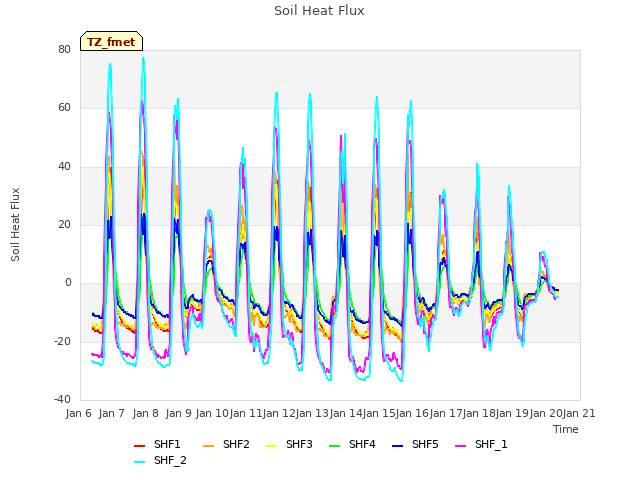Click the 40 y-axis tick label
Screen dimensions: 640x480
click(x=64, y=167)
